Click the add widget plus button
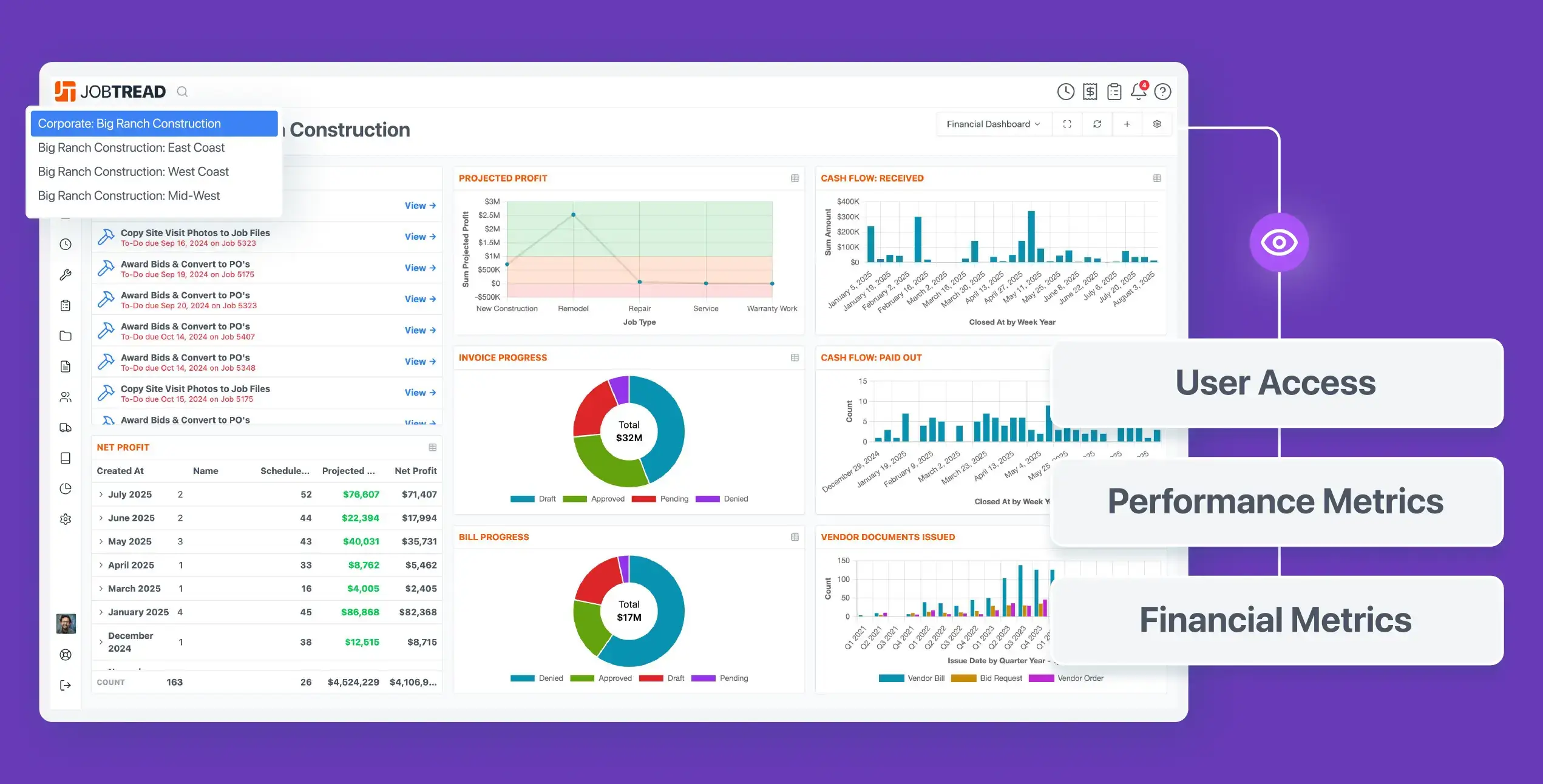 (x=1127, y=124)
